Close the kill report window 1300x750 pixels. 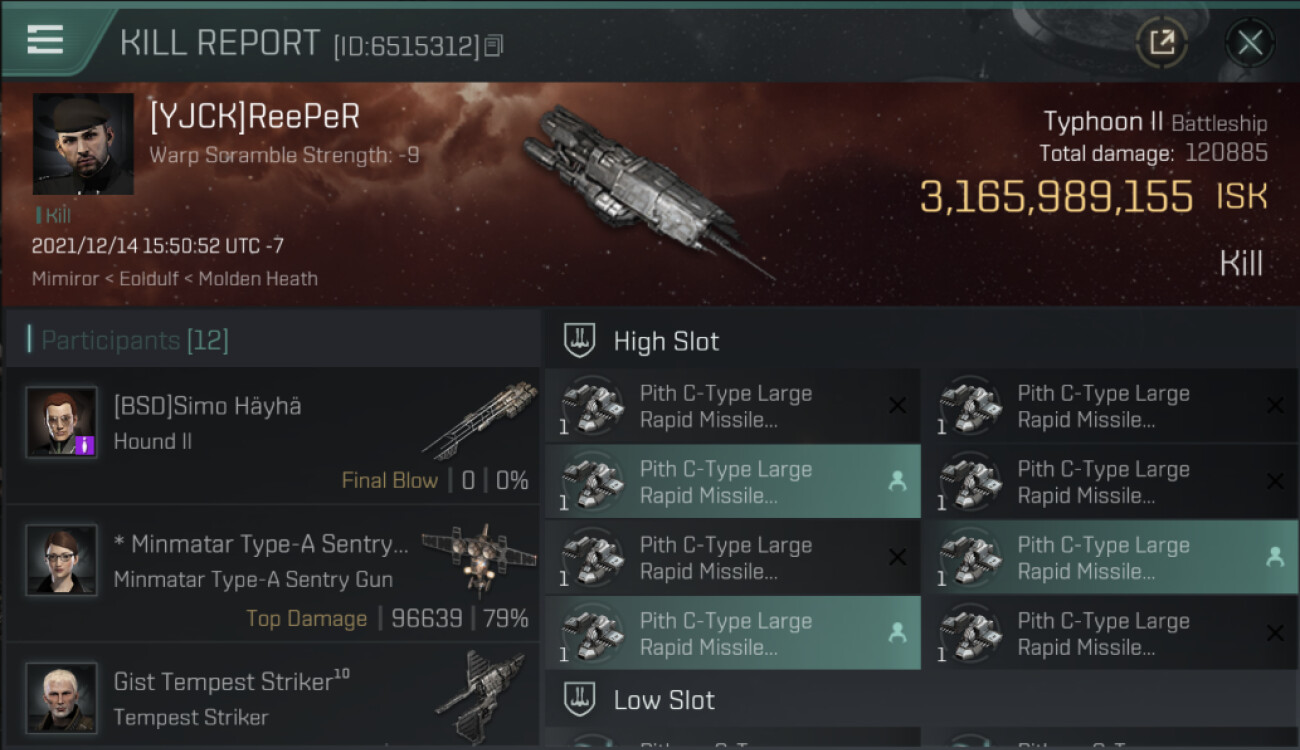point(1249,42)
